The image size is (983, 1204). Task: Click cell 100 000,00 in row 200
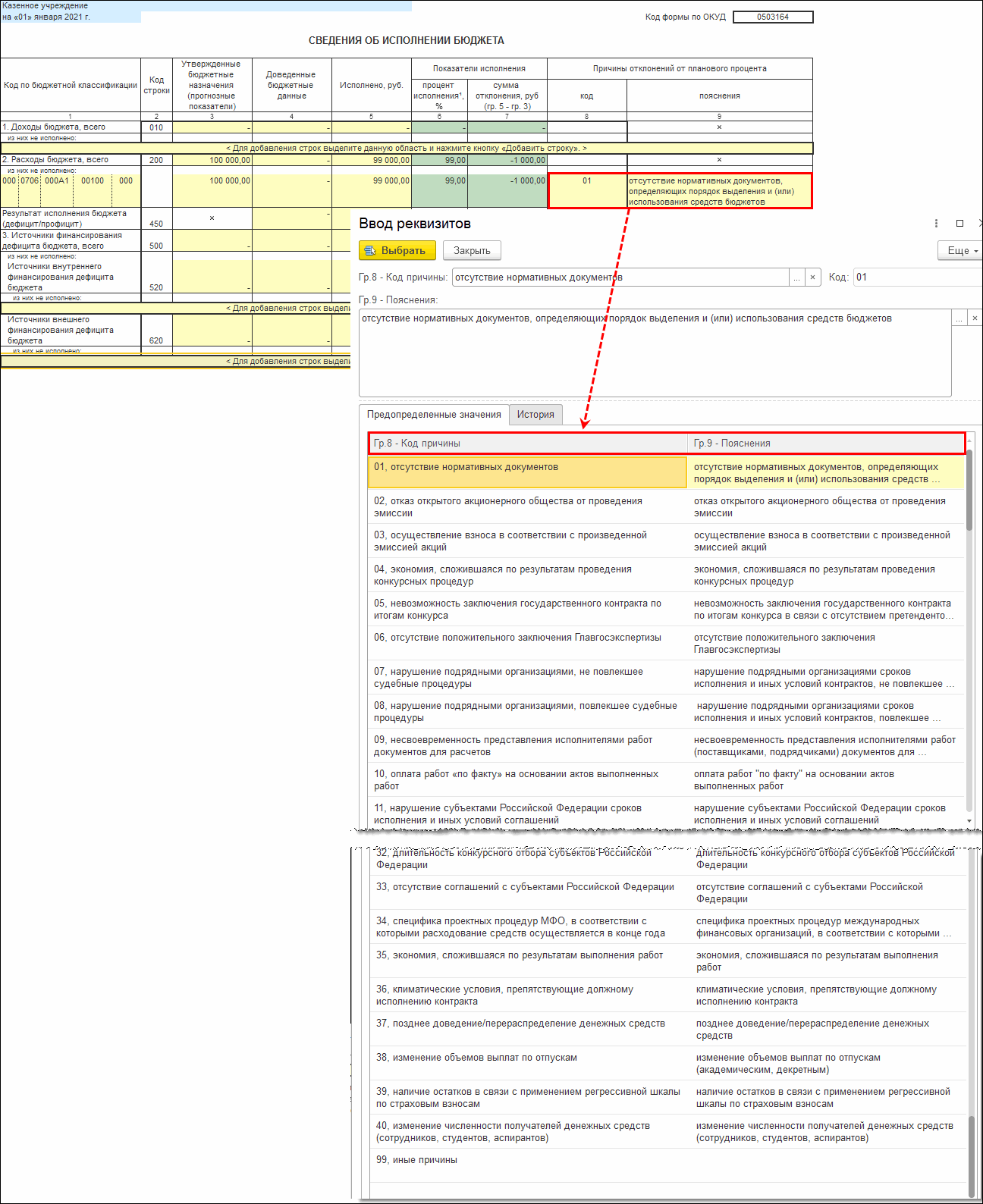(212, 160)
